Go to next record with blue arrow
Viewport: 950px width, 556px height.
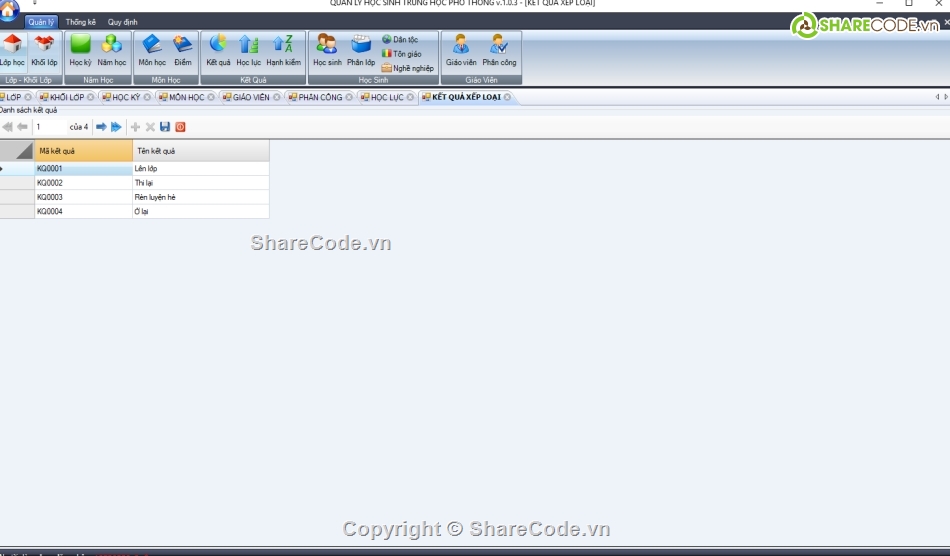point(101,127)
